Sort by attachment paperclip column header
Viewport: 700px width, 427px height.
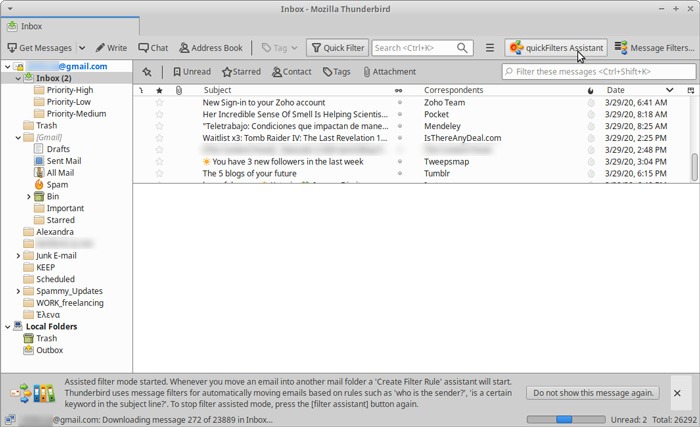[179, 90]
